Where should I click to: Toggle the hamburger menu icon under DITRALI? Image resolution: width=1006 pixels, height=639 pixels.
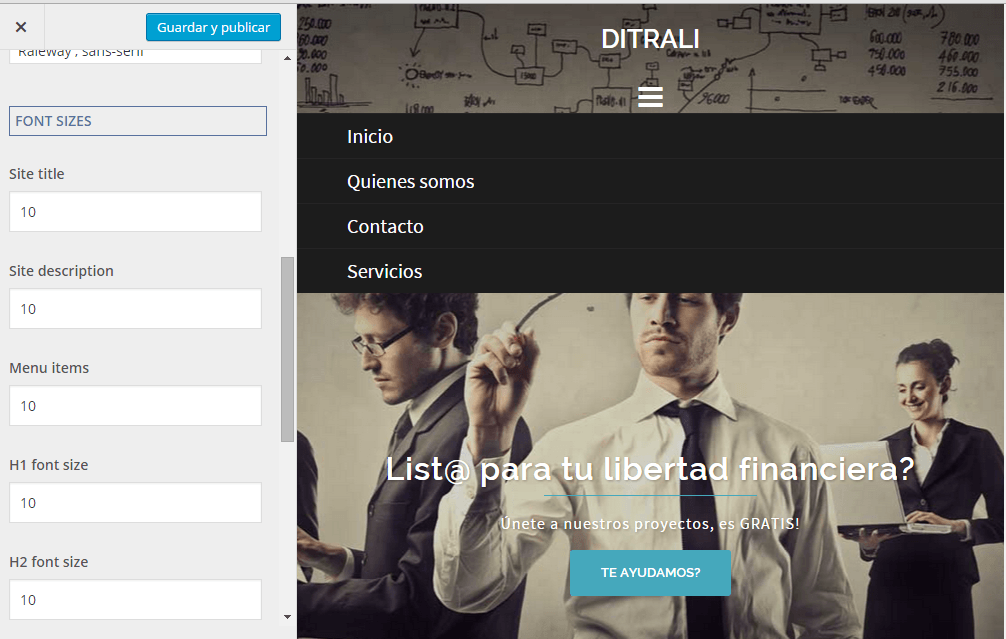click(650, 97)
